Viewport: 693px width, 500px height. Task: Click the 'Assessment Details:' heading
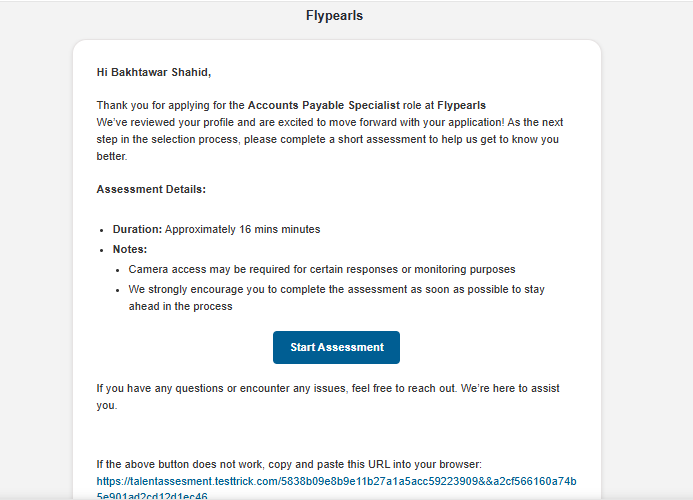pos(151,189)
